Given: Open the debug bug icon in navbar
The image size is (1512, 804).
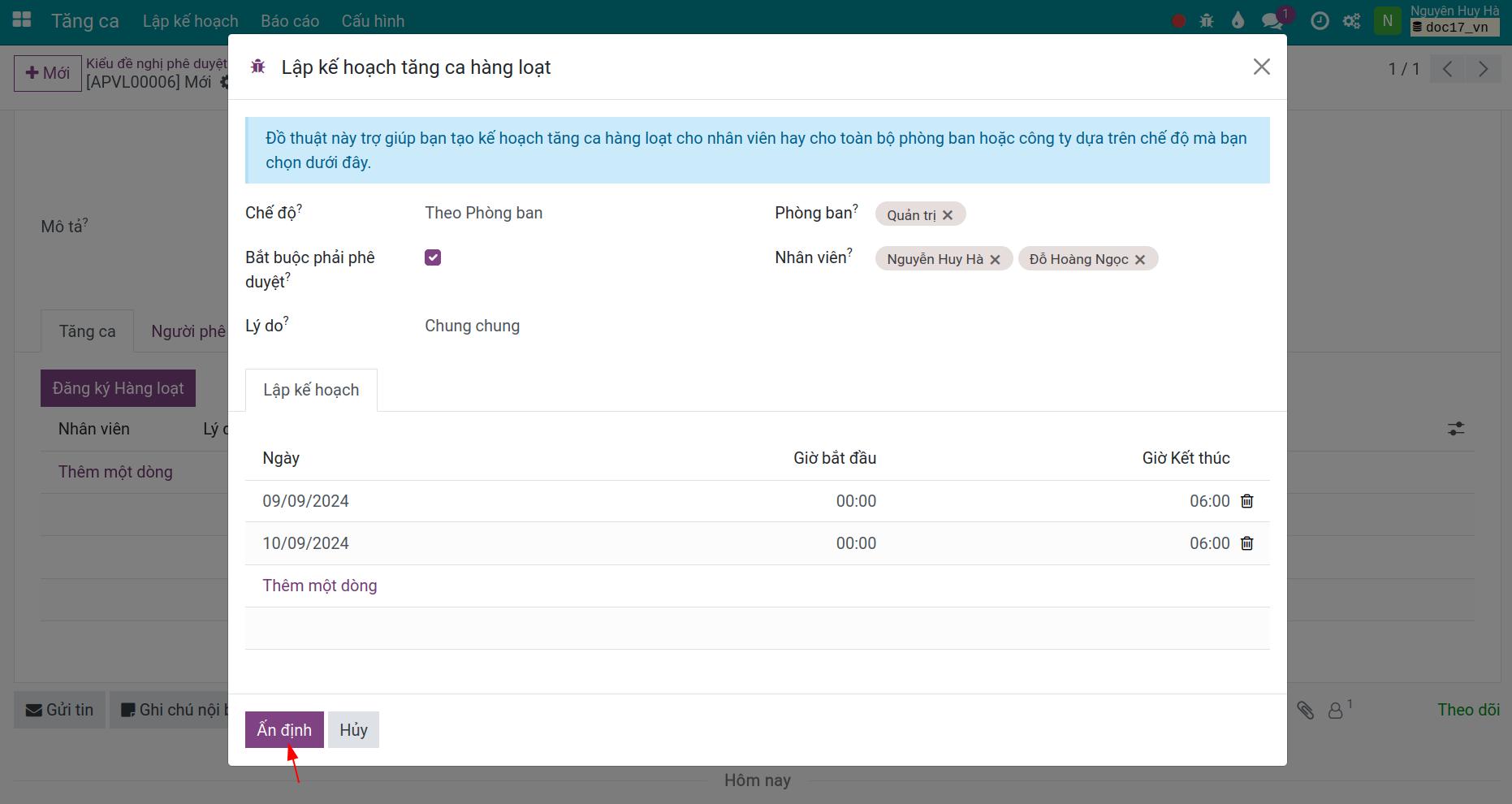Looking at the screenshot, I should [1207, 21].
